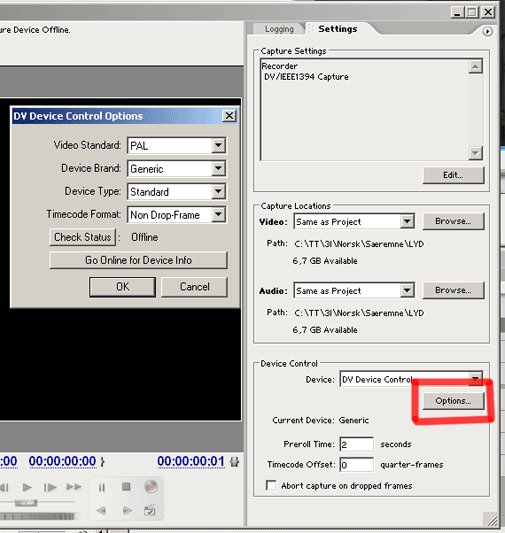Open the Device Brand dropdown
Image resolution: width=505 pixels, height=533 pixels.
tap(219, 168)
